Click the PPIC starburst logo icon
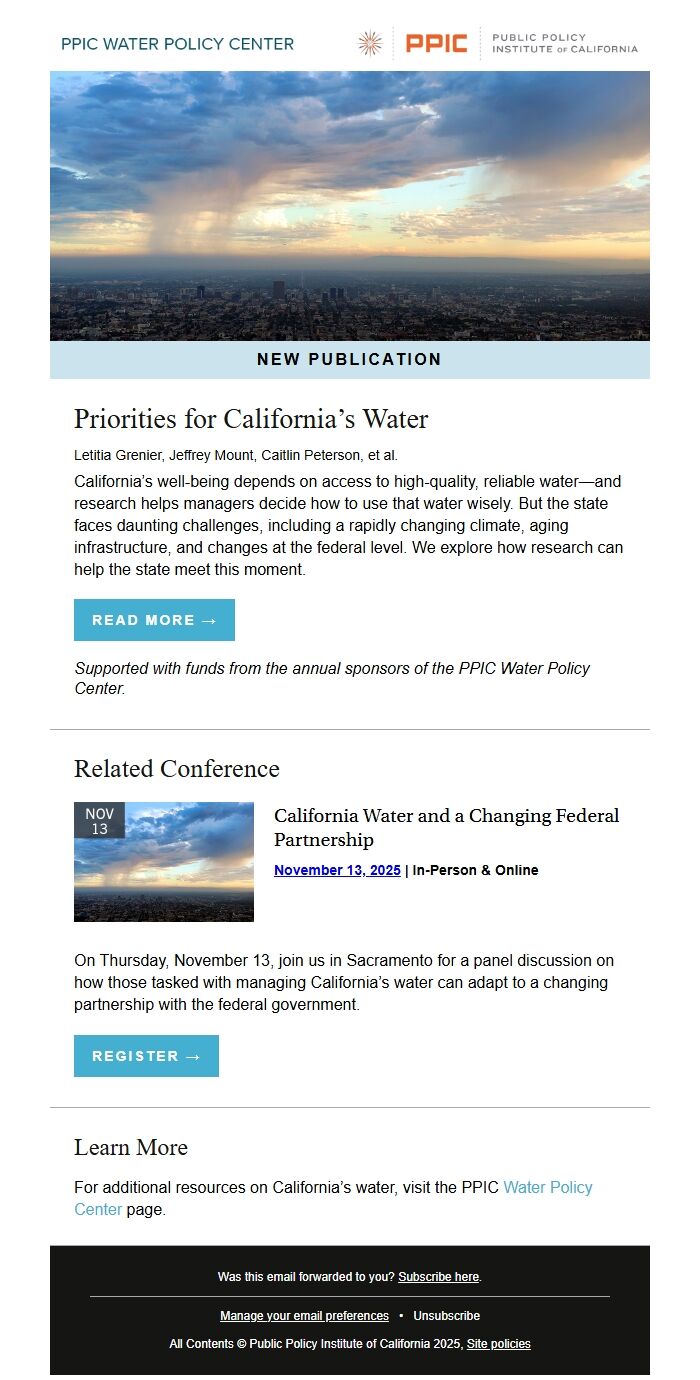 (370, 44)
